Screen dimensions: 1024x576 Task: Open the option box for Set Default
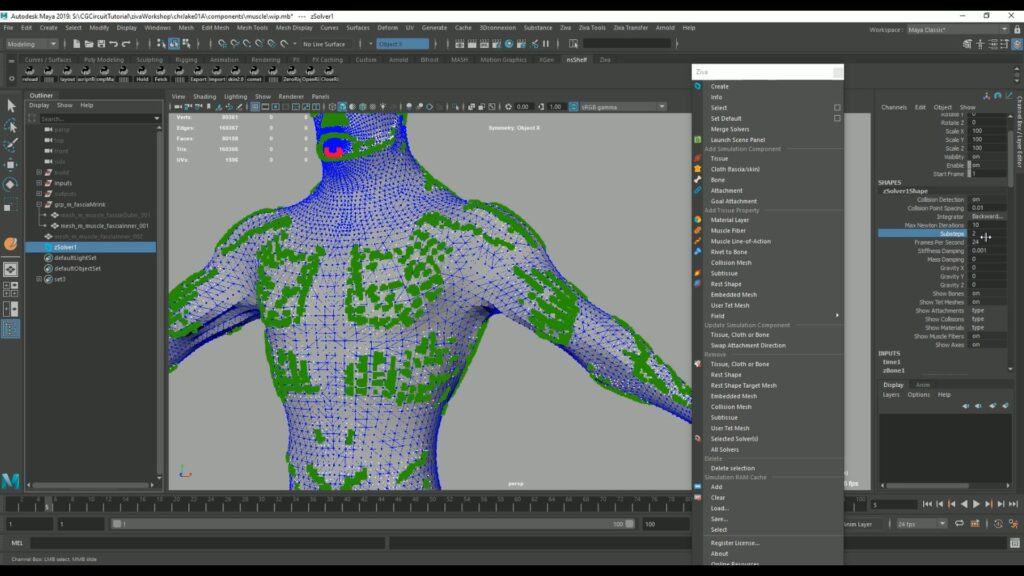click(837, 118)
